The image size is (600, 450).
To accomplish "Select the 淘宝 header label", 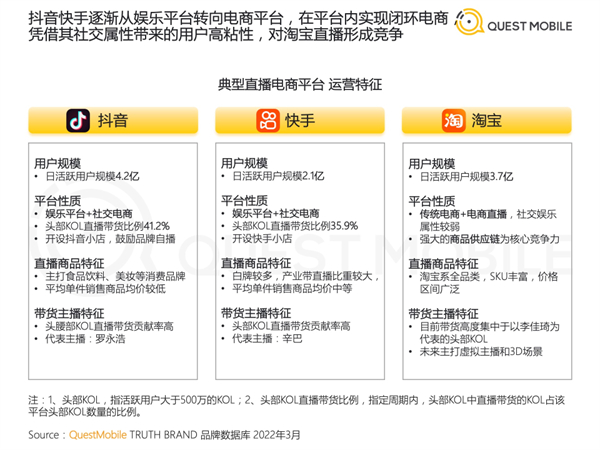I will click(486, 121).
